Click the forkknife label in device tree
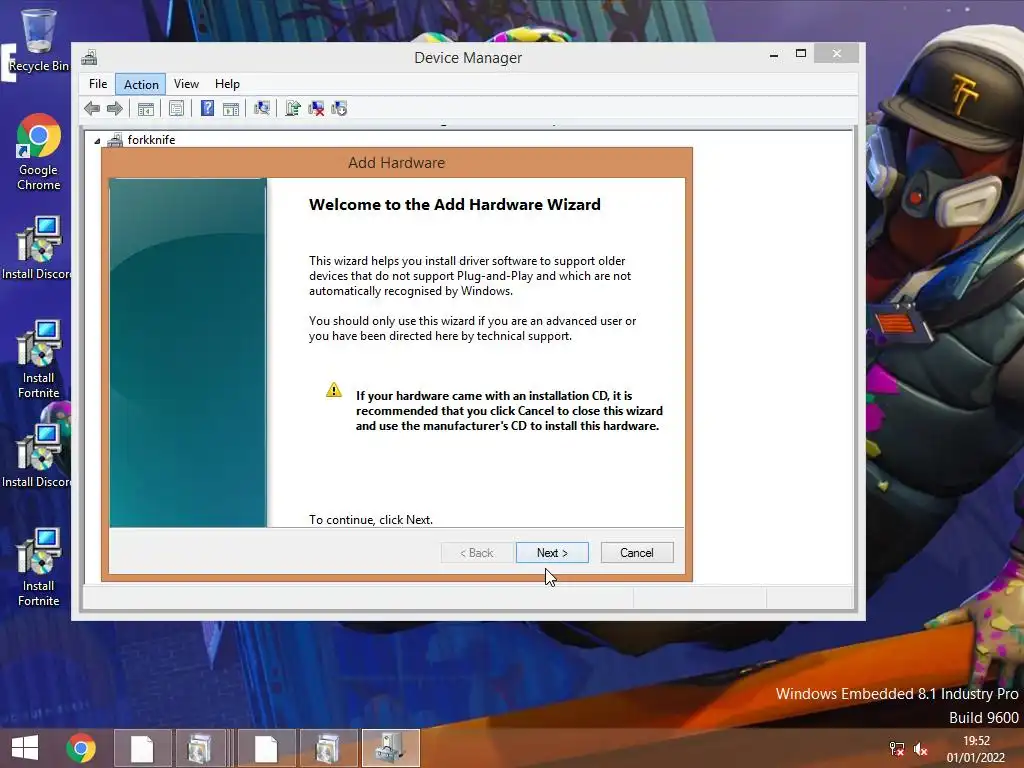 (x=152, y=140)
